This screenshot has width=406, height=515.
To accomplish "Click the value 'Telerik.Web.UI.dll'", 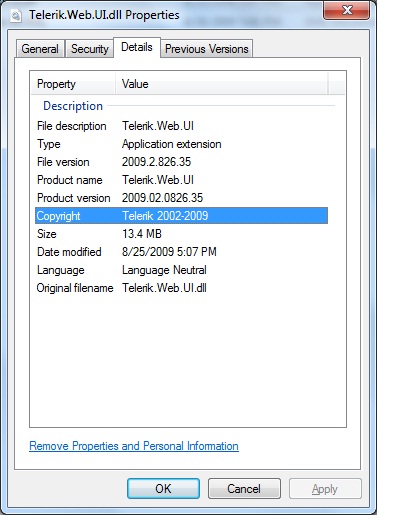I will 164,288.
